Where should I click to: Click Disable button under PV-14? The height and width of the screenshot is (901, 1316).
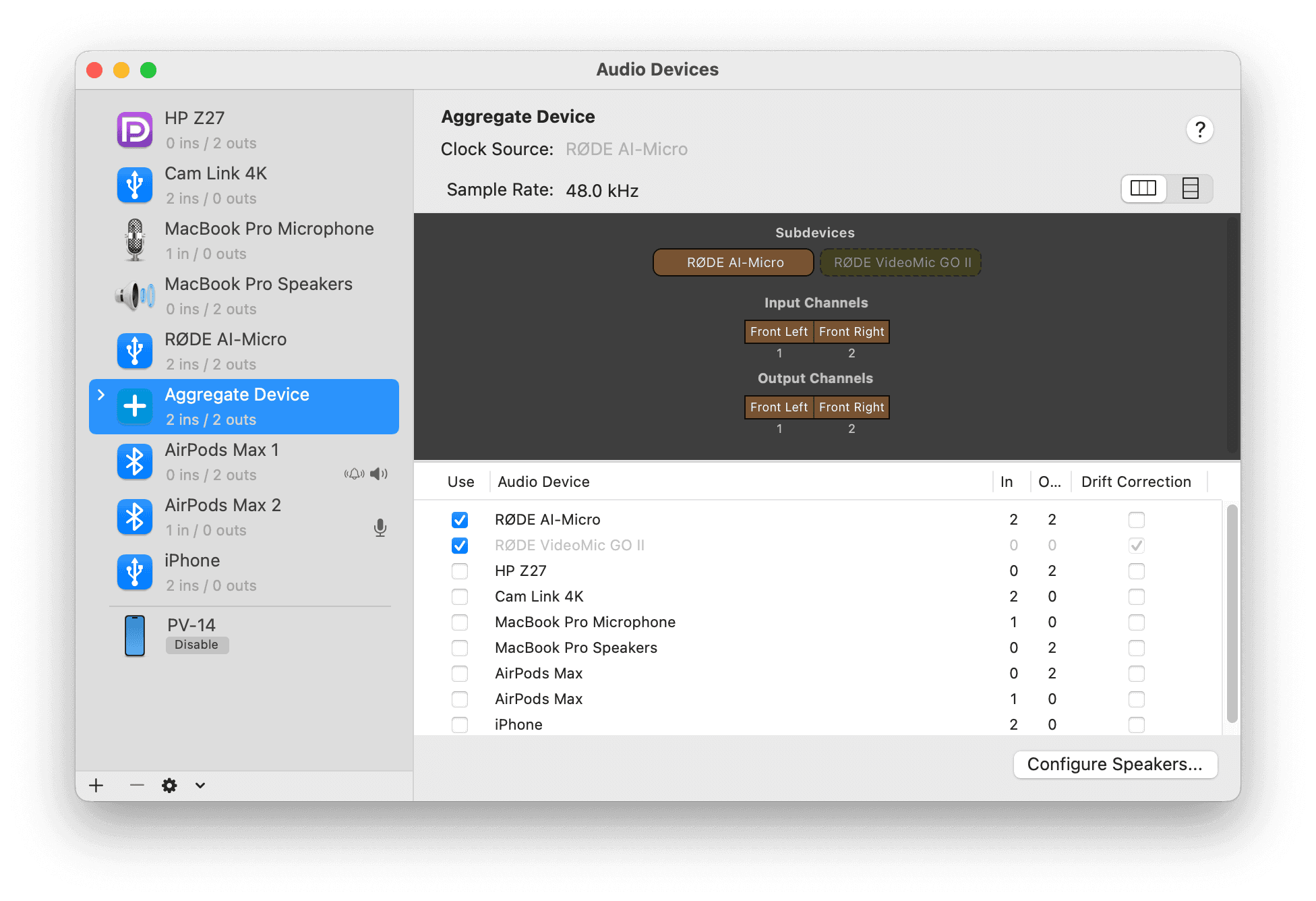click(x=197, y=645)
